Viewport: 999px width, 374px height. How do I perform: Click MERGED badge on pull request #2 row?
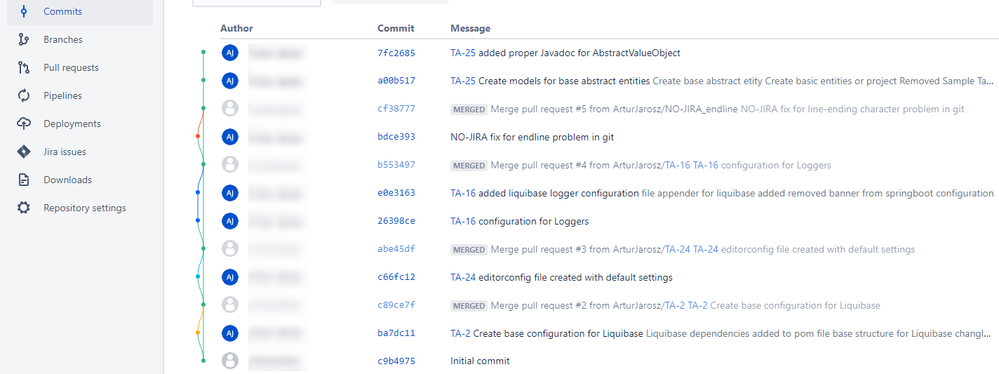469,305
